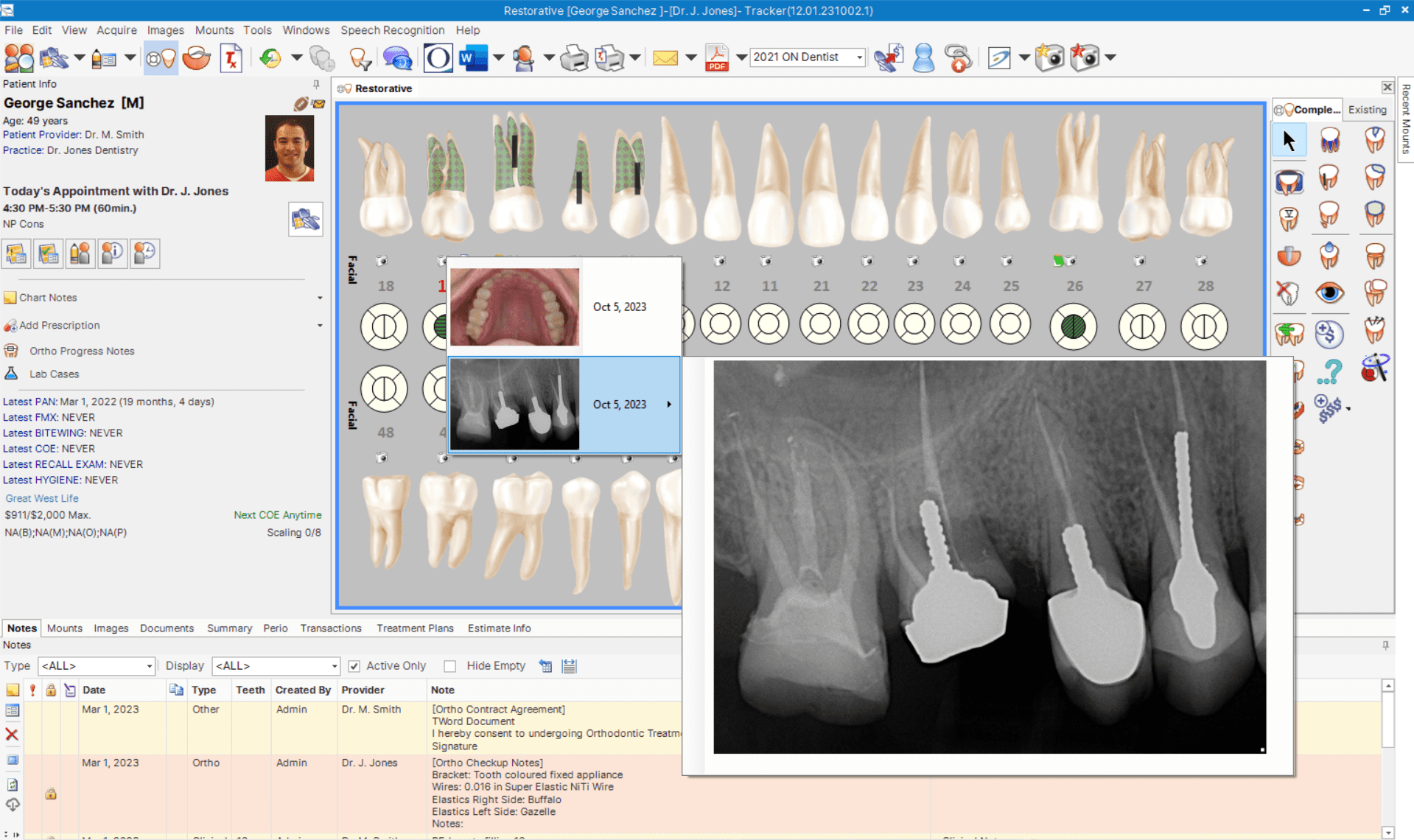Expand the multiple fees dollar dropdown arrow
The width and height of the screenshot is (1414, 840).
tap(1348, 409)
